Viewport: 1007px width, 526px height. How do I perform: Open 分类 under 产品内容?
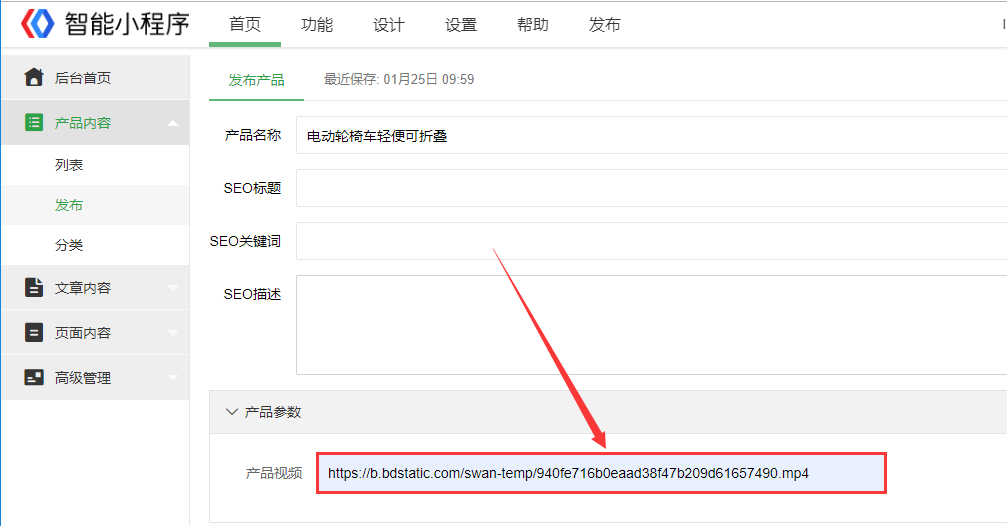click(x=69, y=245)
